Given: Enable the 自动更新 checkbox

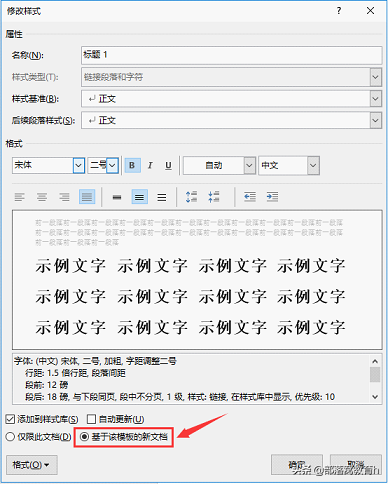Looking at the screenshot, I should (x=115, y=419).
